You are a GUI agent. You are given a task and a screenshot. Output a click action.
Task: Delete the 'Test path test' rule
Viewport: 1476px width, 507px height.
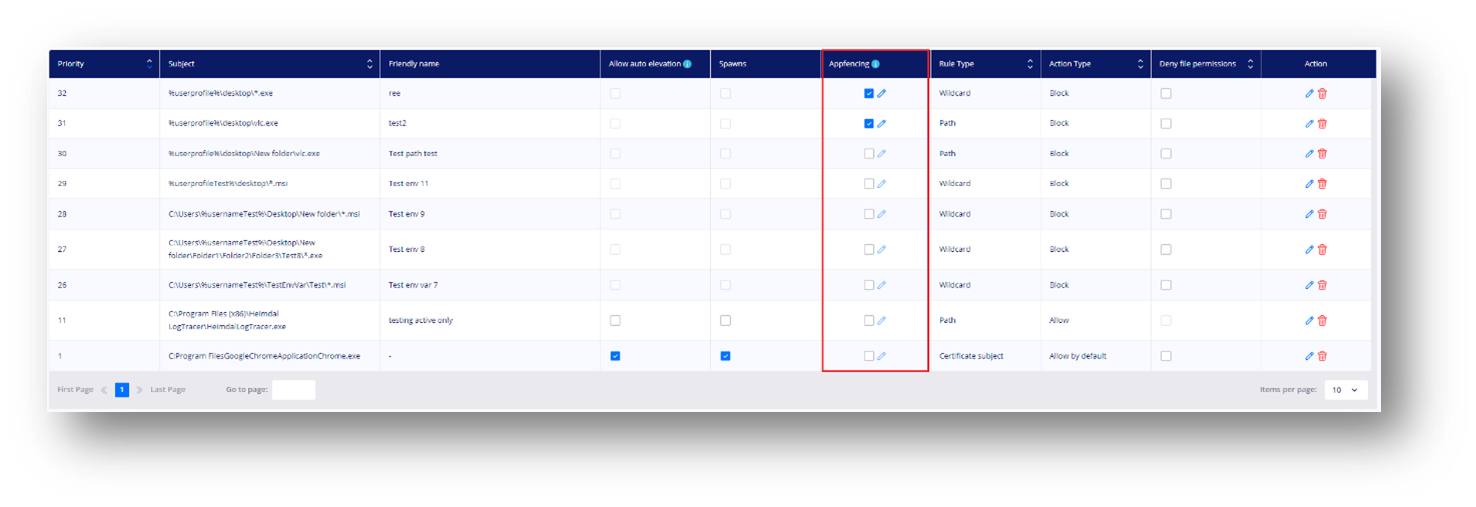click(1322, 154)
